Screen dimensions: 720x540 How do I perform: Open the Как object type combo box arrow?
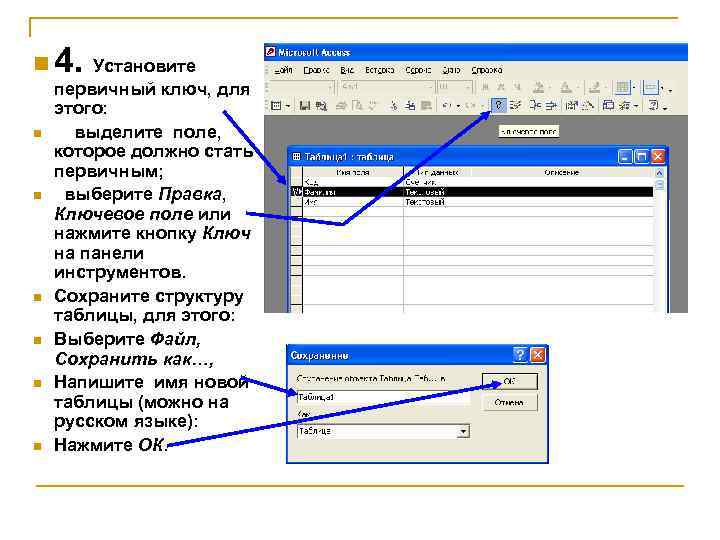464,431
